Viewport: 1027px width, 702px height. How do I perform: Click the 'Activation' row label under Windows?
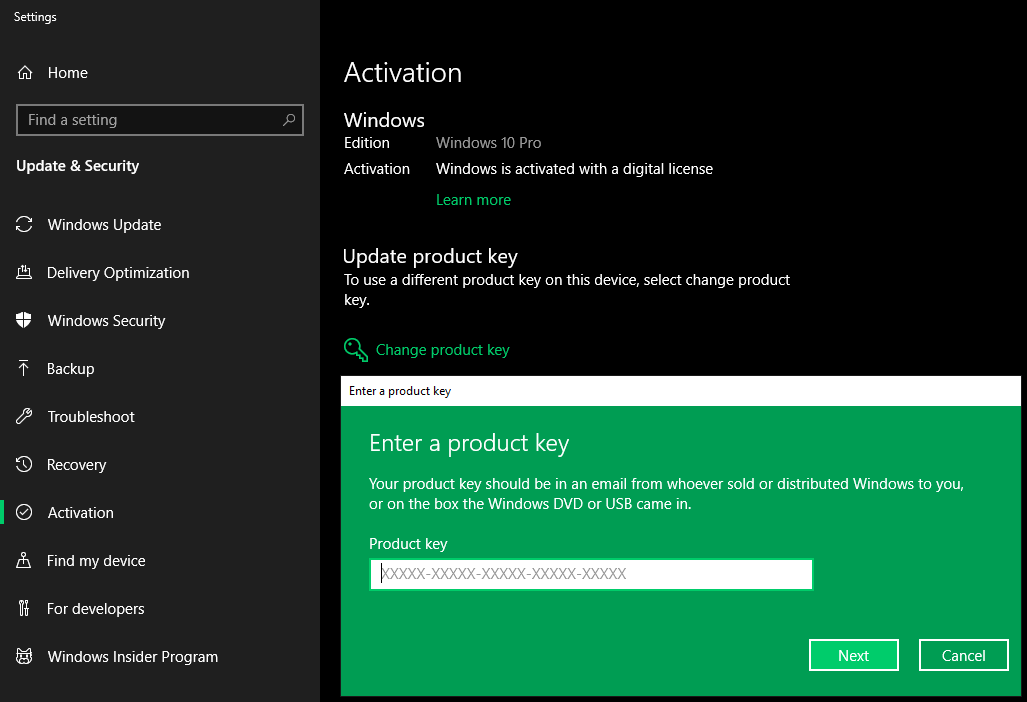(x=377, y=169)
